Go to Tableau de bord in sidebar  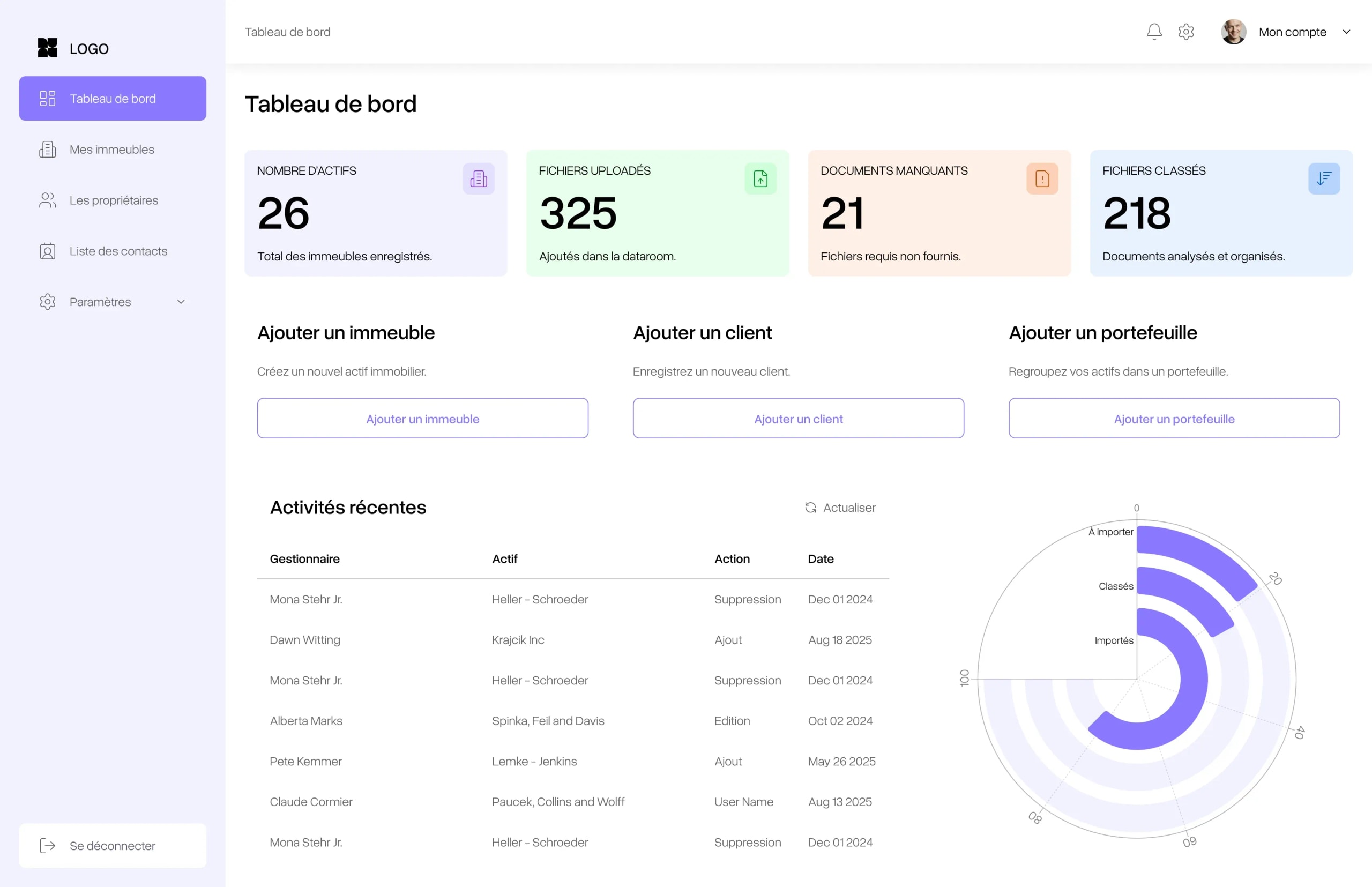click(113, 99)
